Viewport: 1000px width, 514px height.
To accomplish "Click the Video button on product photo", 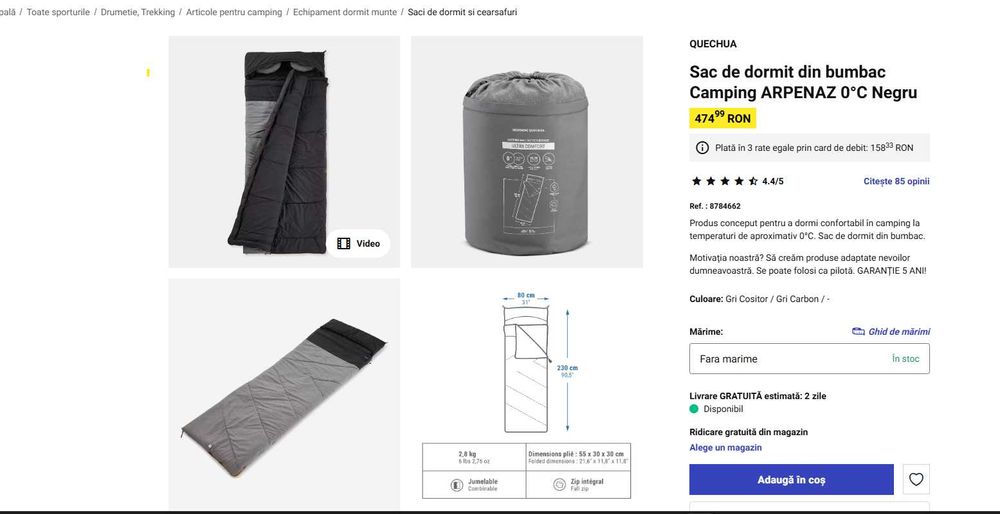I will click(x=358, y=244).
